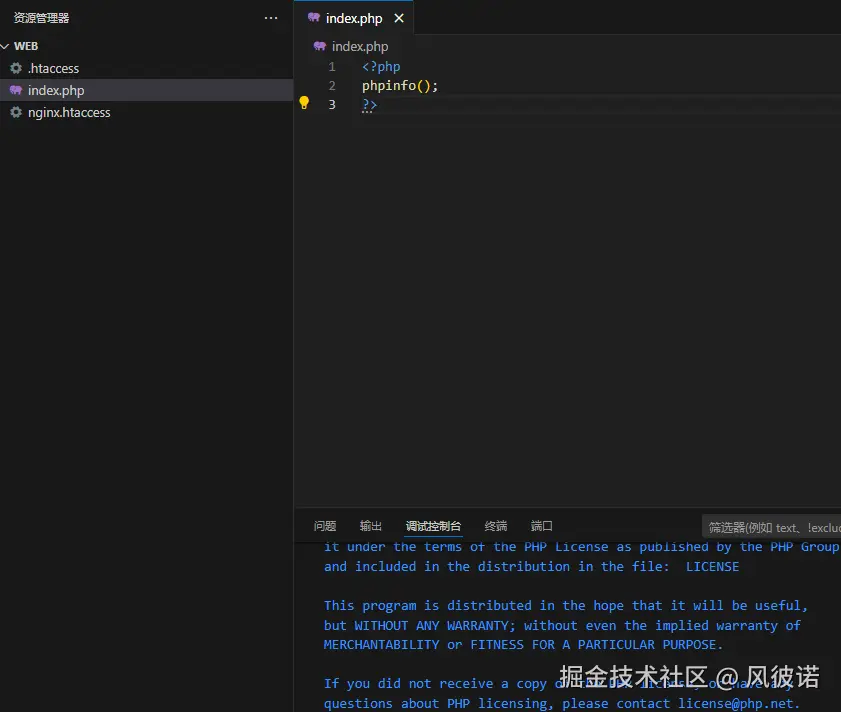Click console line mentioning license@php.net
This screenshot has width=841, height=712.
[x=562, y=703]
